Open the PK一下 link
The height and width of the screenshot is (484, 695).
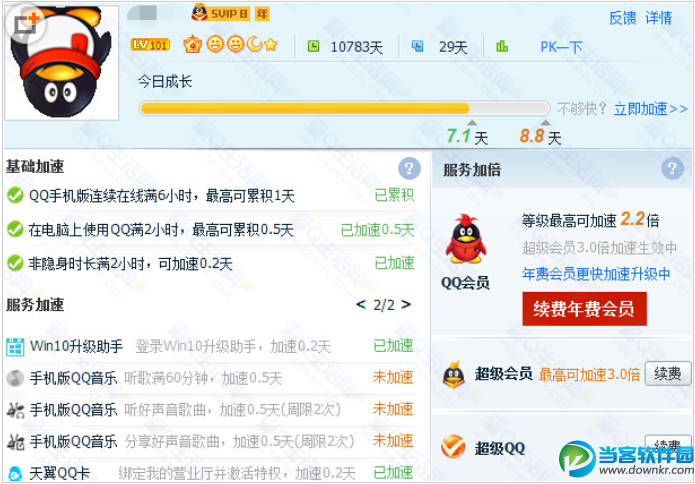pyautogui.click(x=561, y=47)
